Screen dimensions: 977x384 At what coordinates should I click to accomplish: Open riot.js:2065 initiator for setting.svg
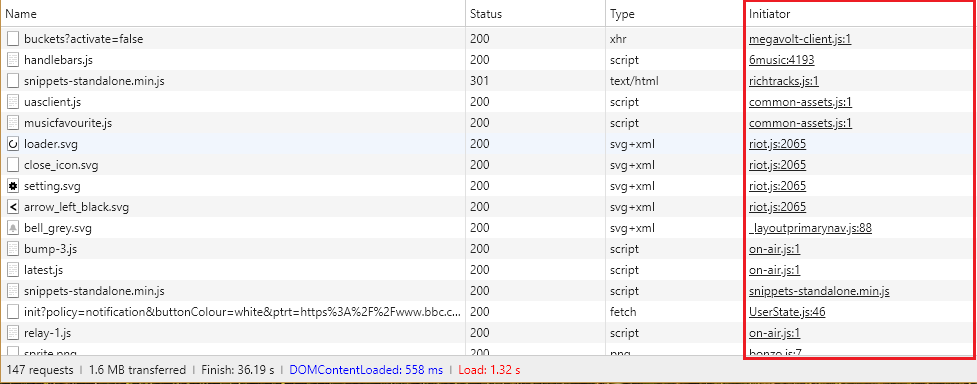(778, 186)
